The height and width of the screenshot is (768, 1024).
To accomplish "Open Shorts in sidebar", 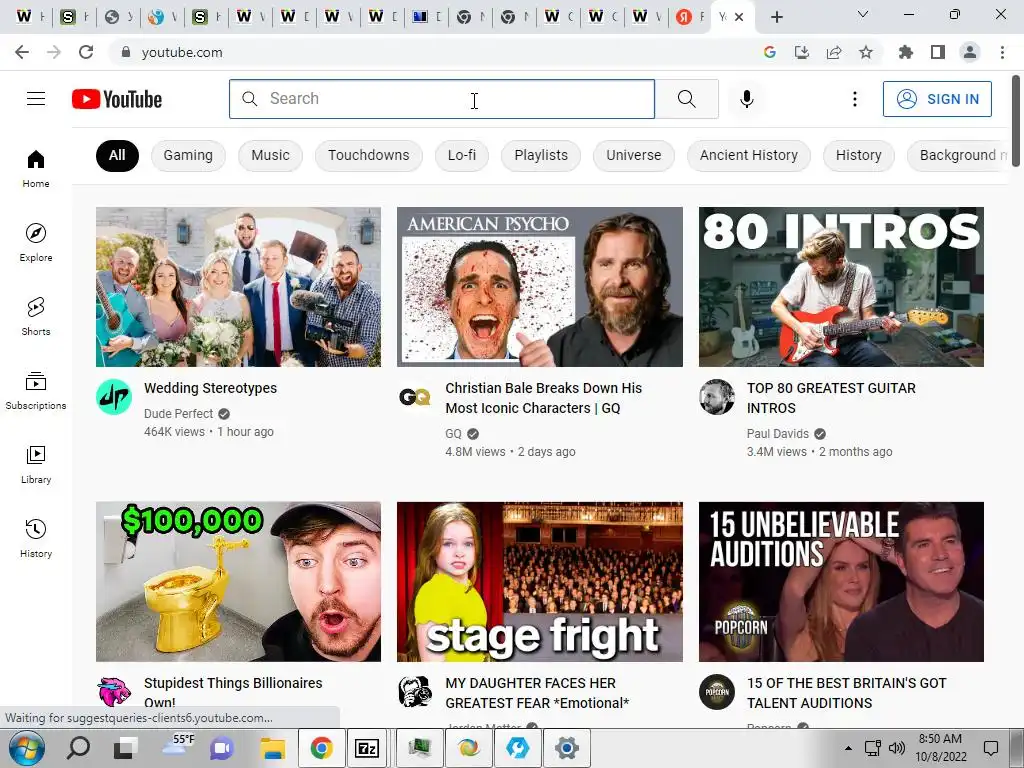I will pos(36,316).
